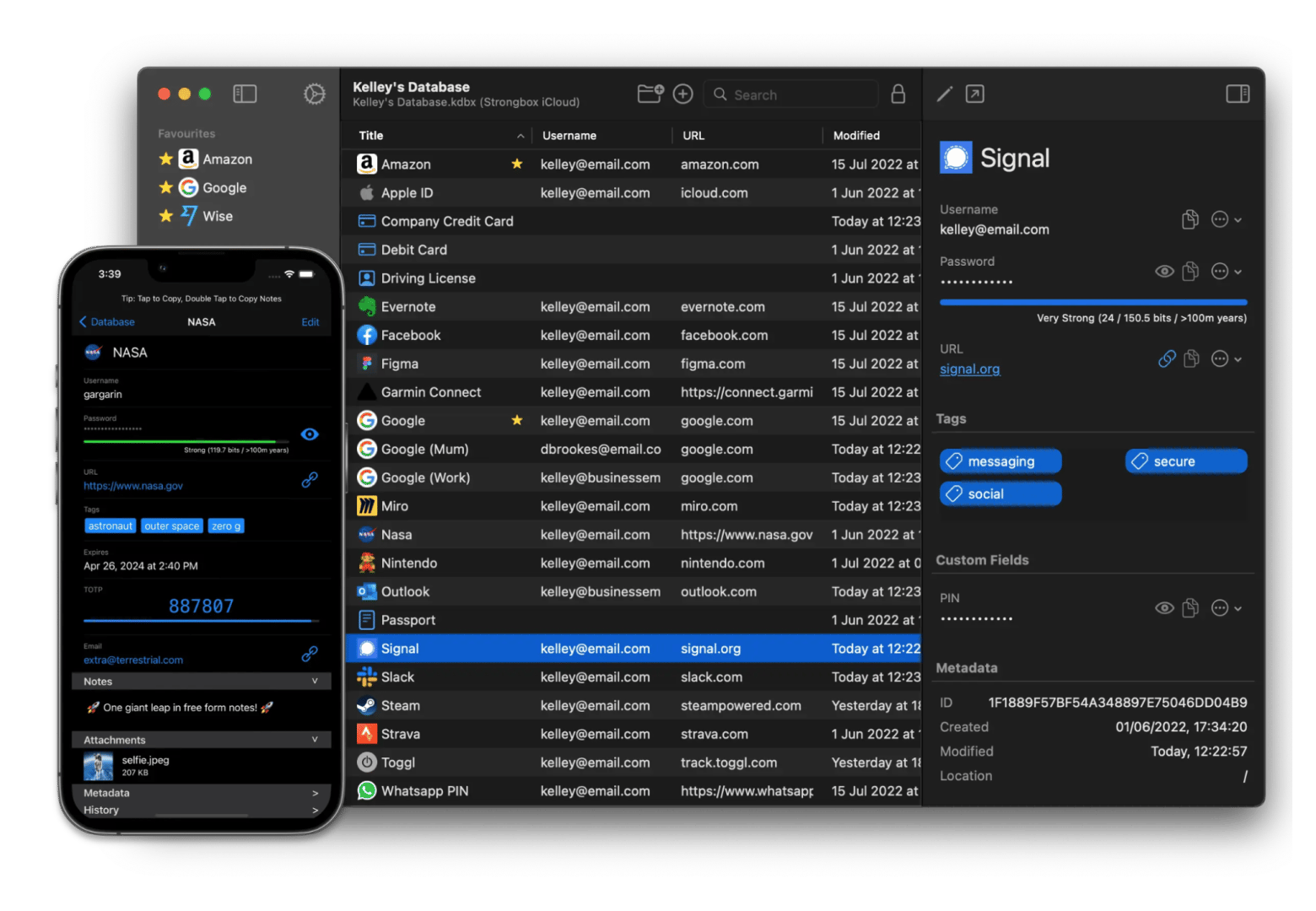Screen dimensions: 1316x911
Task: Copy the username using the copy icon
Action: point(1190,219)
